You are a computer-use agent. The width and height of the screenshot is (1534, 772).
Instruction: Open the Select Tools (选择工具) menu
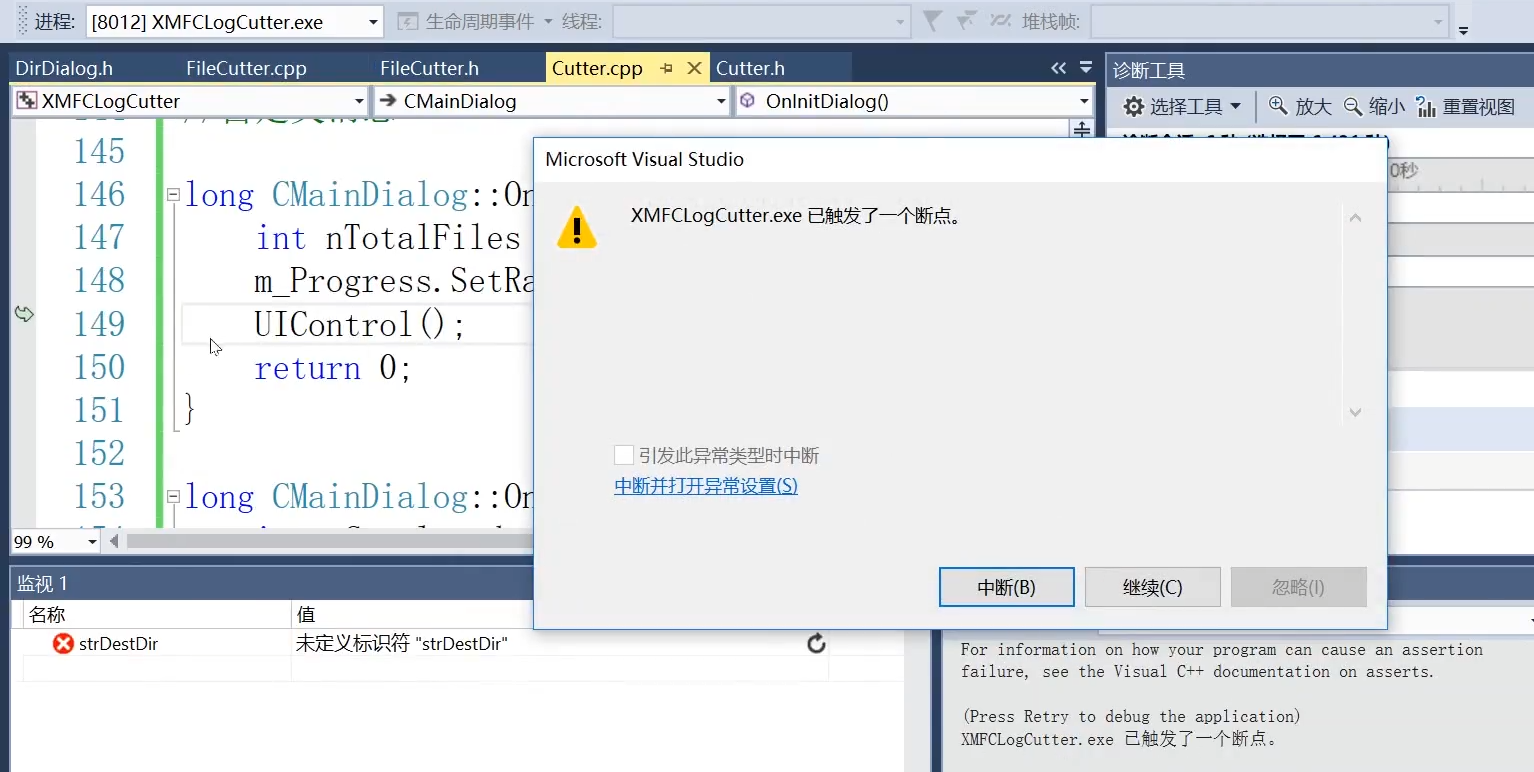pos(1182,107)
